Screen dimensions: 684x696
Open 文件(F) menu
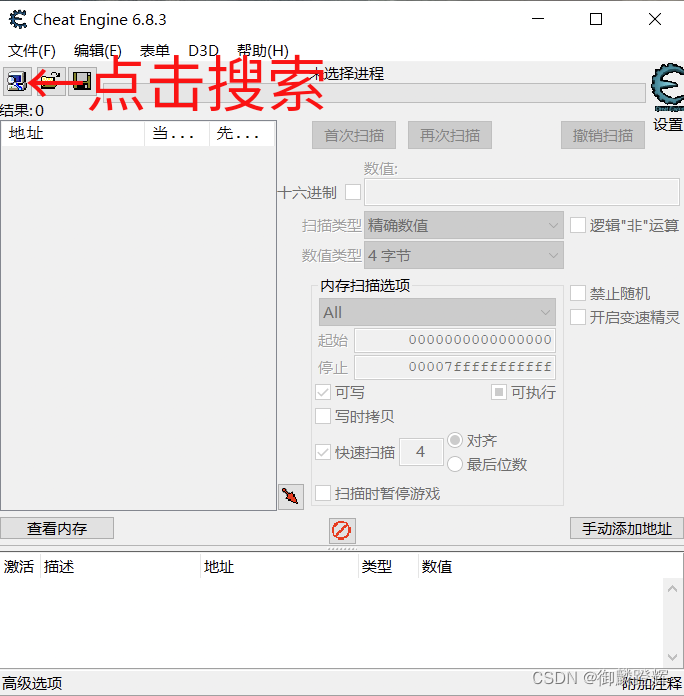point(32,51)
